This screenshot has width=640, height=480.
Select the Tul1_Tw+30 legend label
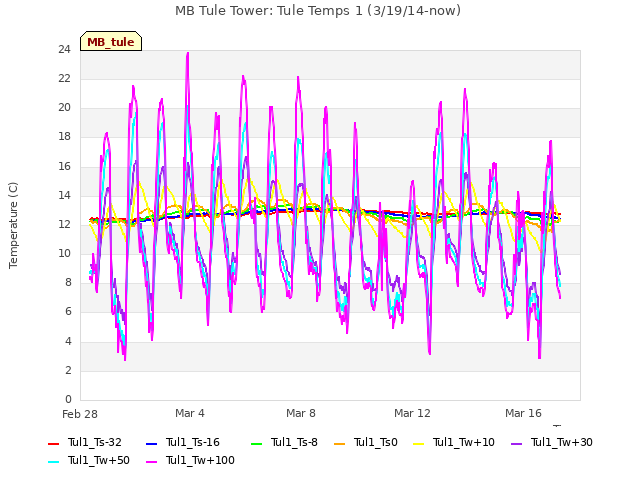562,442
